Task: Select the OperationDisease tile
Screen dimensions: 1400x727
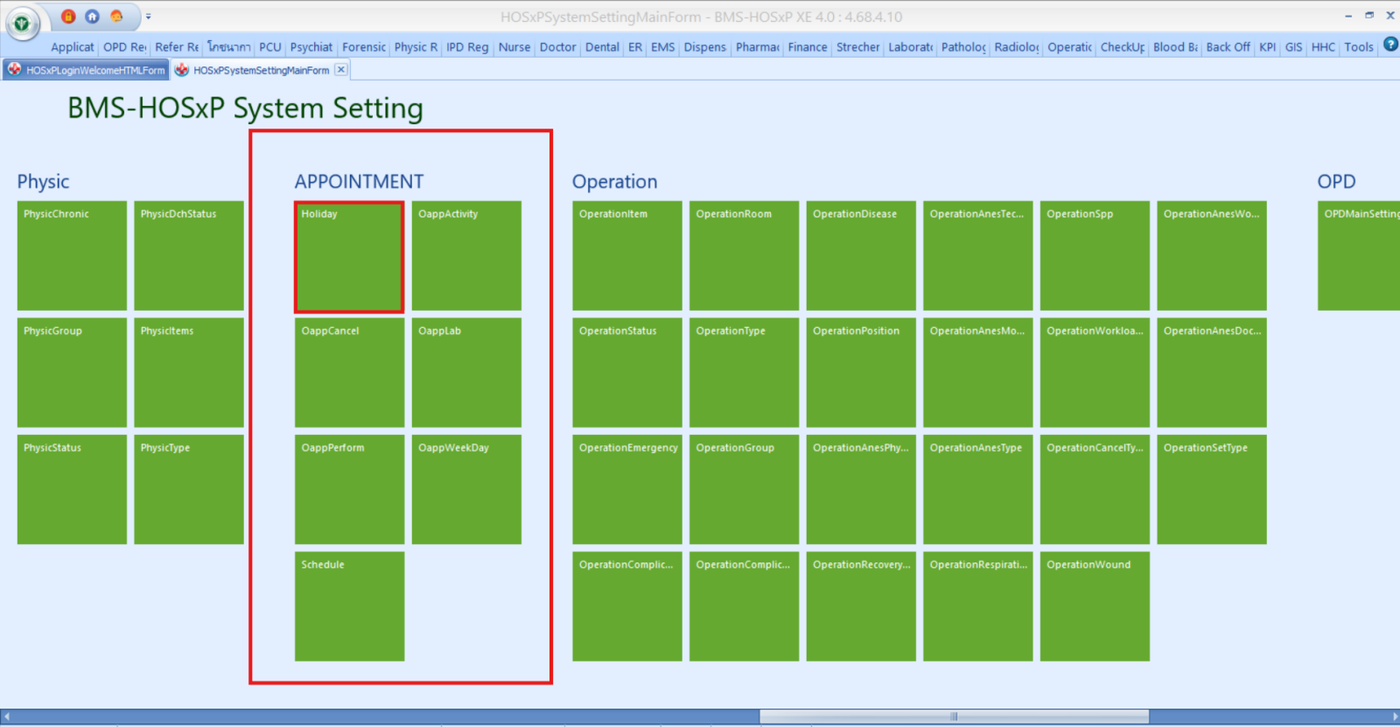Action: coord(861,256)
